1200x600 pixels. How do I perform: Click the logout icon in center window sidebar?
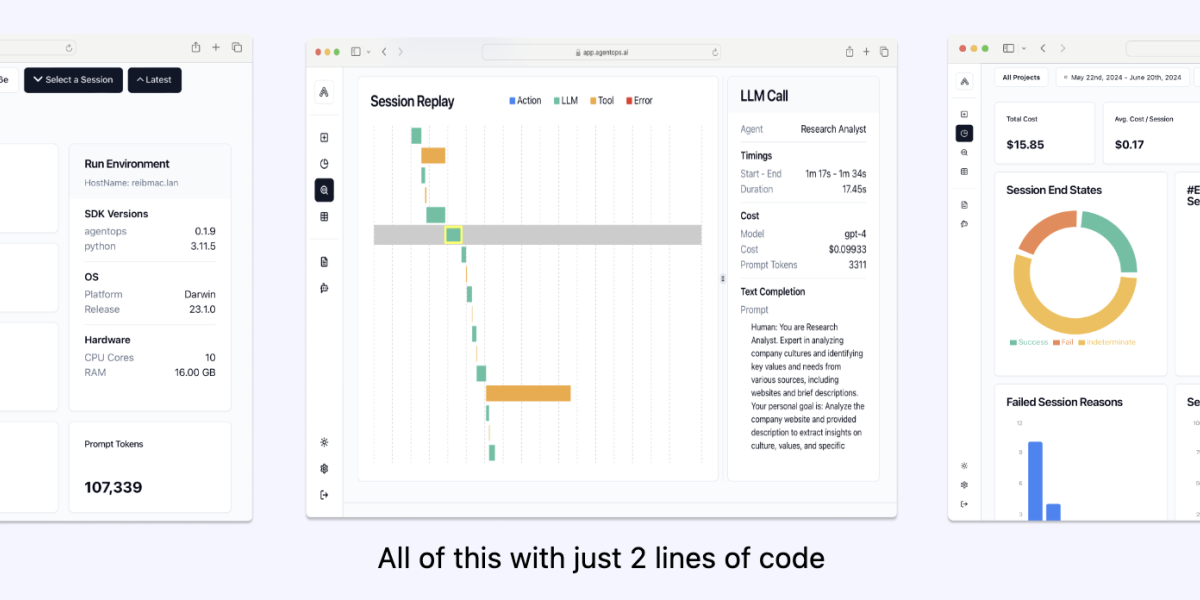click(x=324, y=494)
